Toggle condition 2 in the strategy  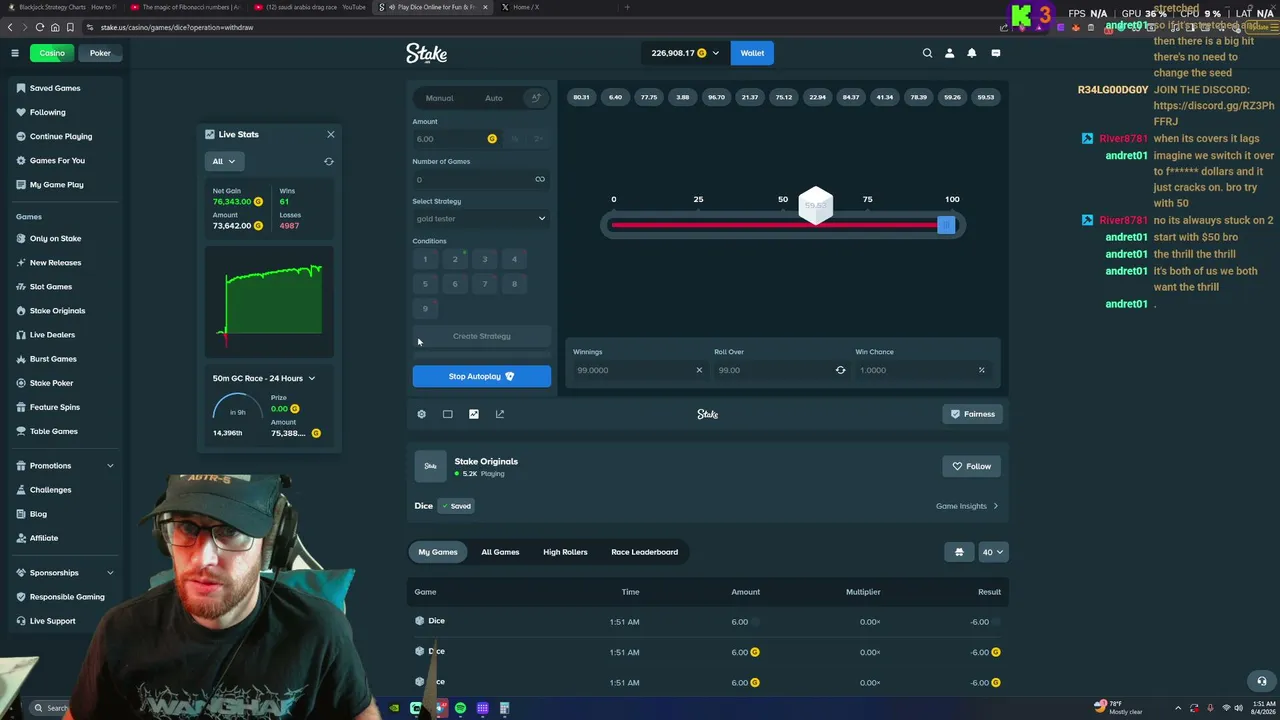coord(455,259)
